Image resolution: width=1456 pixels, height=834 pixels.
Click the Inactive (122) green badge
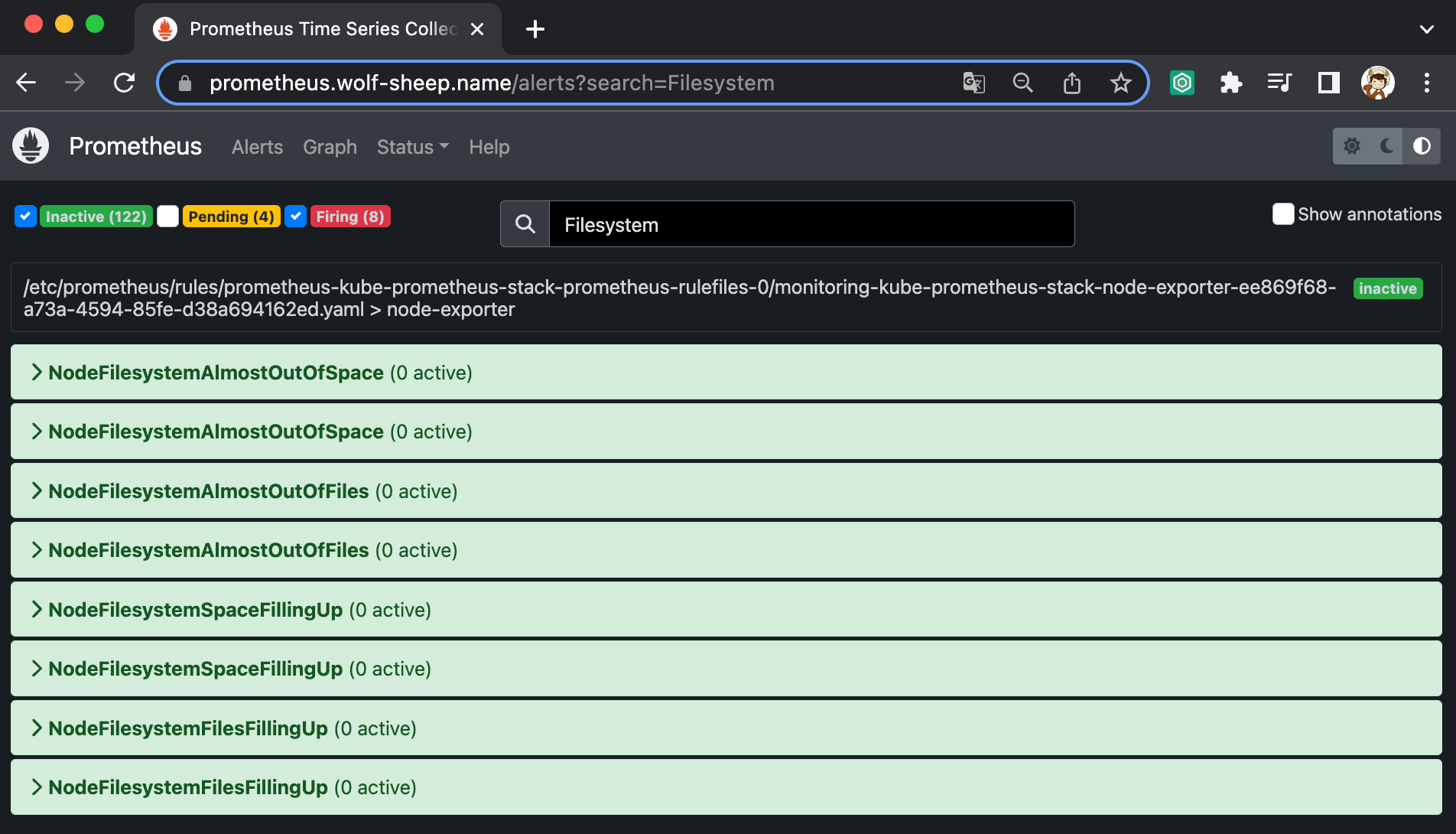point(96,217)
